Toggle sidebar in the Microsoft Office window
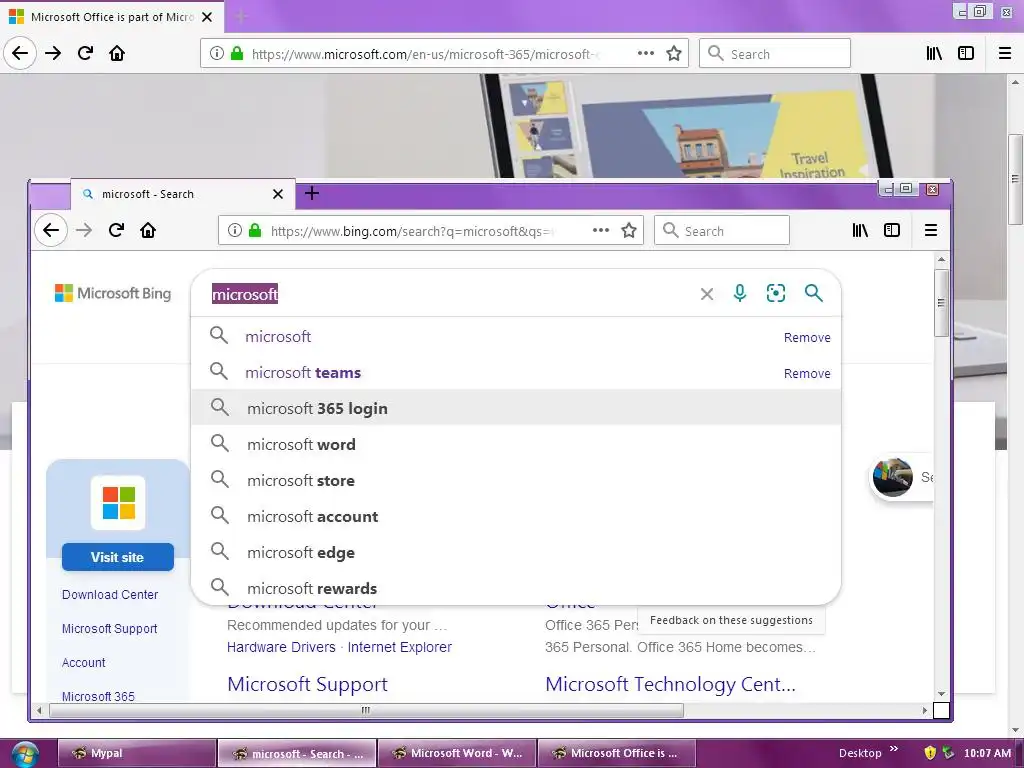This screenshot has width=1024, height=768. pos(966,54)
